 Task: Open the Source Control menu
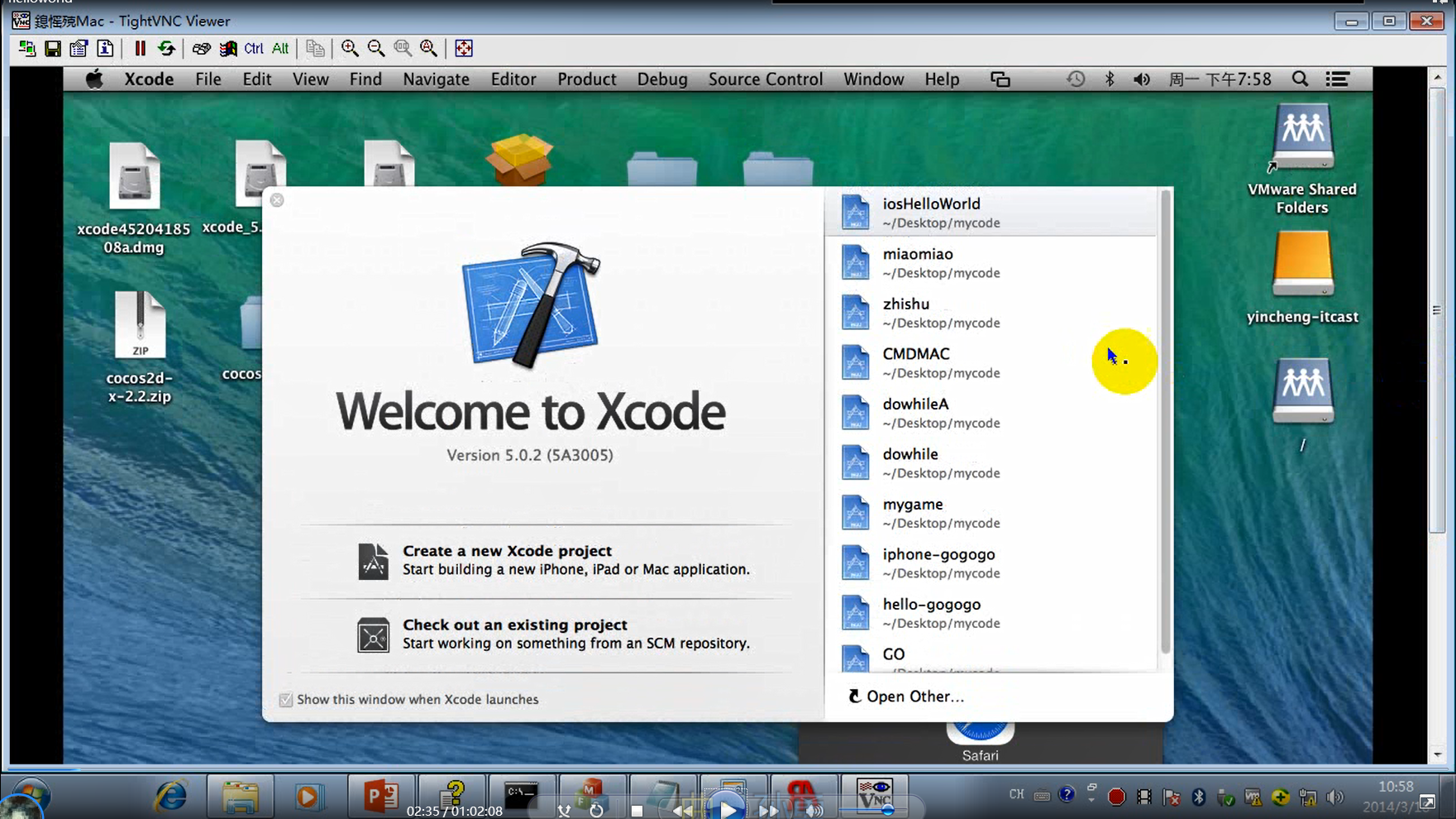click(766, 79)
